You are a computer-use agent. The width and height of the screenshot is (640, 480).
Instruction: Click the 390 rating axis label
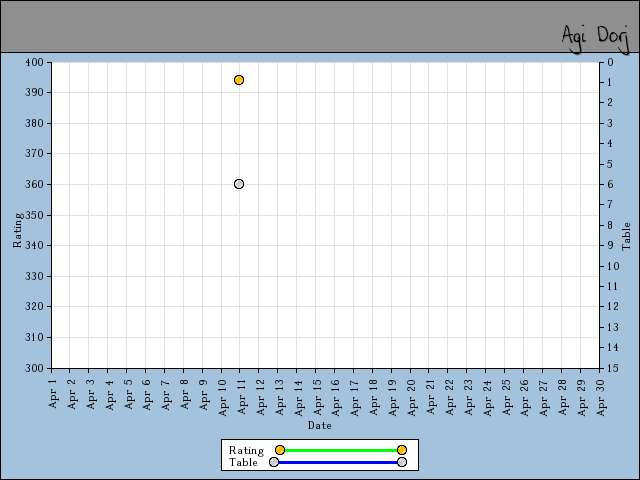tap(34, 93)
